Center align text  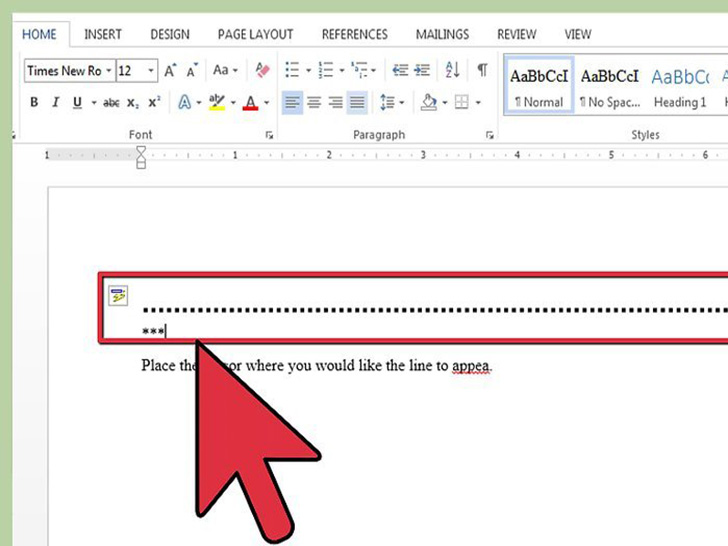point(314,102)
